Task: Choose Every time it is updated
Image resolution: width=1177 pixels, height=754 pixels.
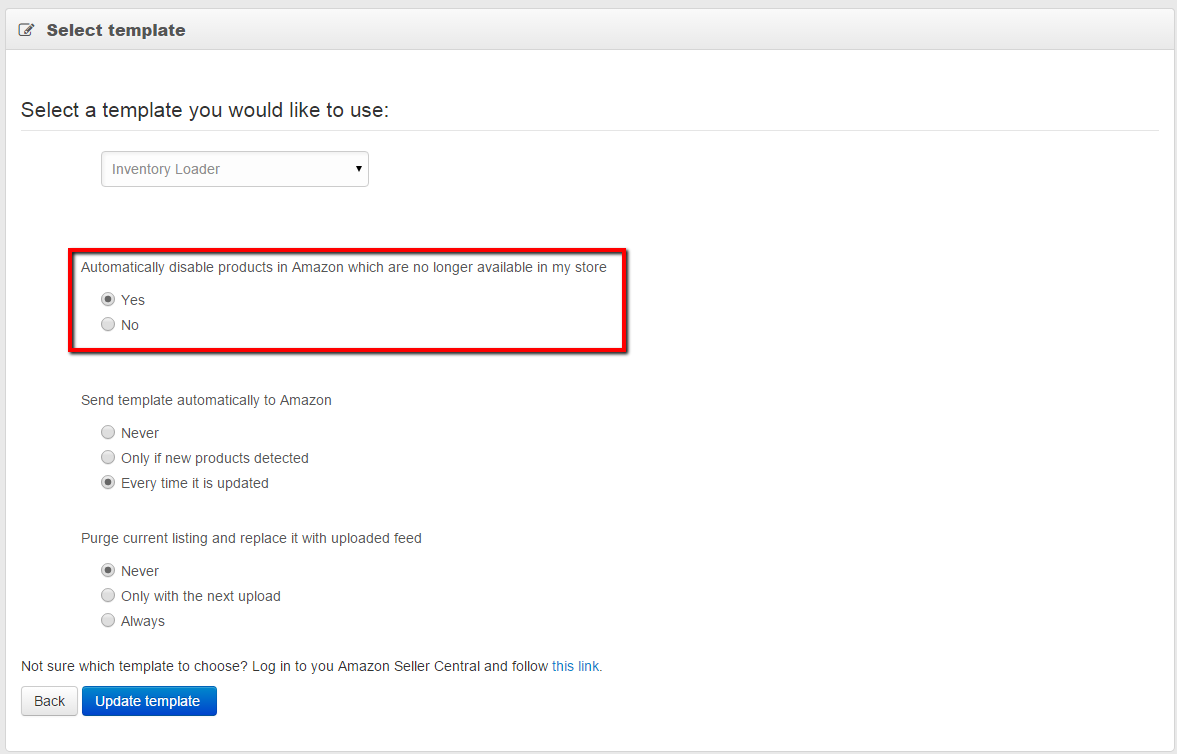Action: pos(108,482)
